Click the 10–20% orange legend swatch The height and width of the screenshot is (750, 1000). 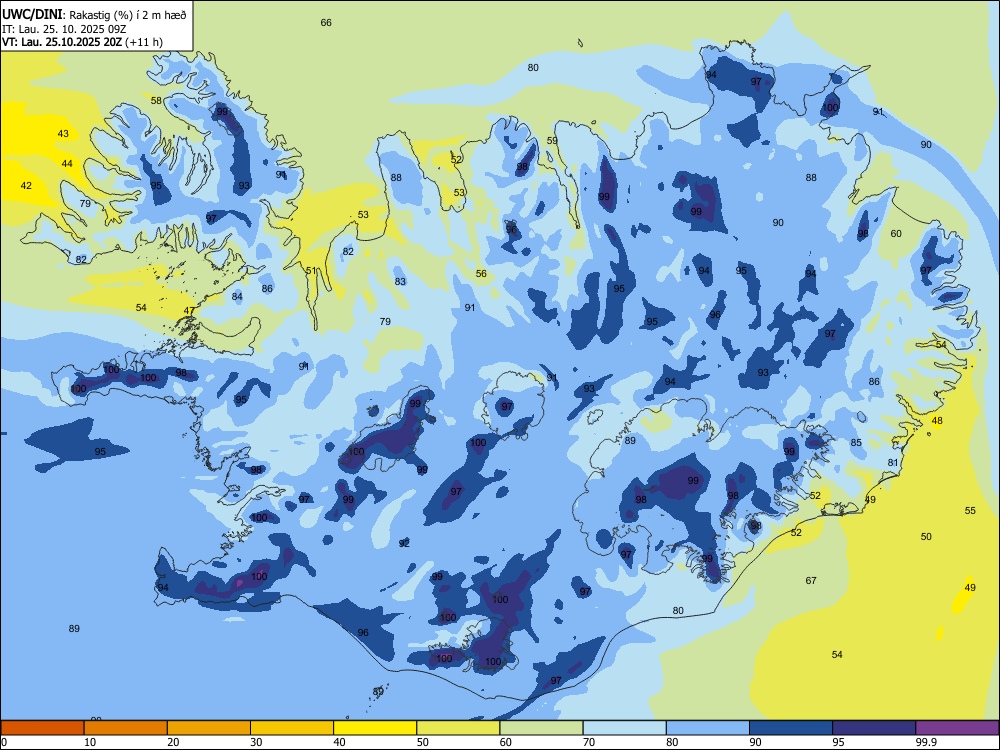[126, 728]
